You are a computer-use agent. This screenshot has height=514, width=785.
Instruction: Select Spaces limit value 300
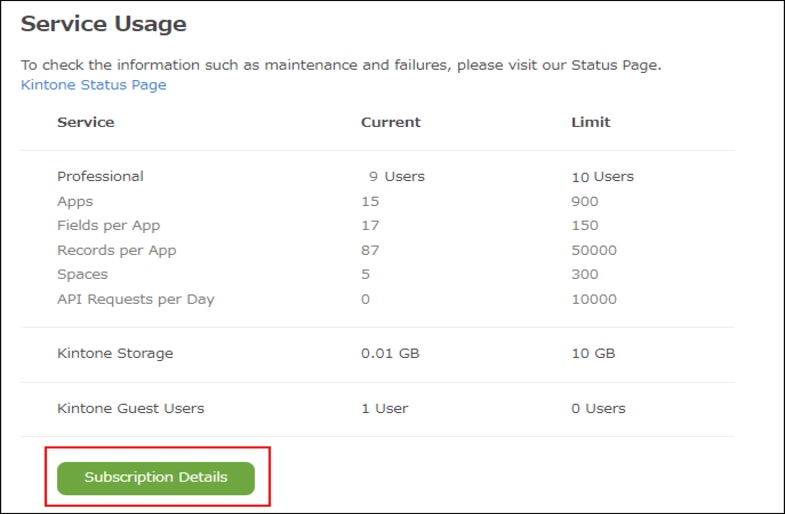click(585, 274)
